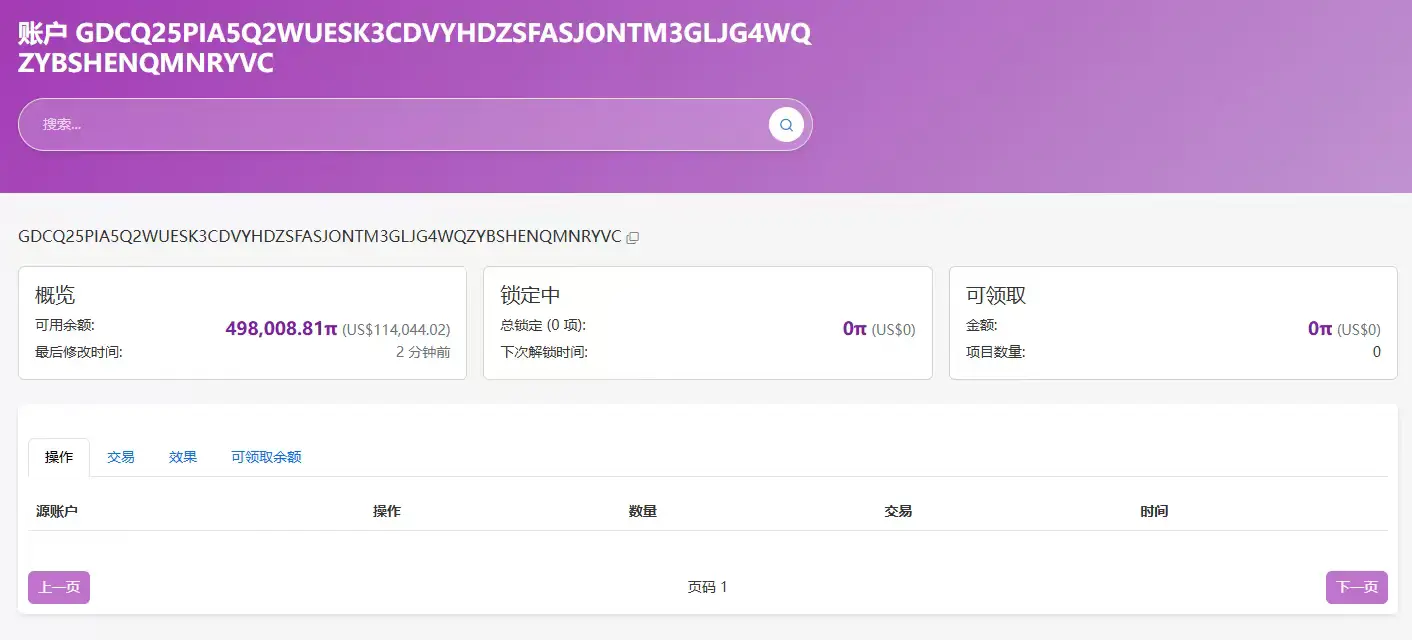Go to previous page with 上一页
Image resolution: width=1412 pixels, height=640 pixels.
pos(59,587)
